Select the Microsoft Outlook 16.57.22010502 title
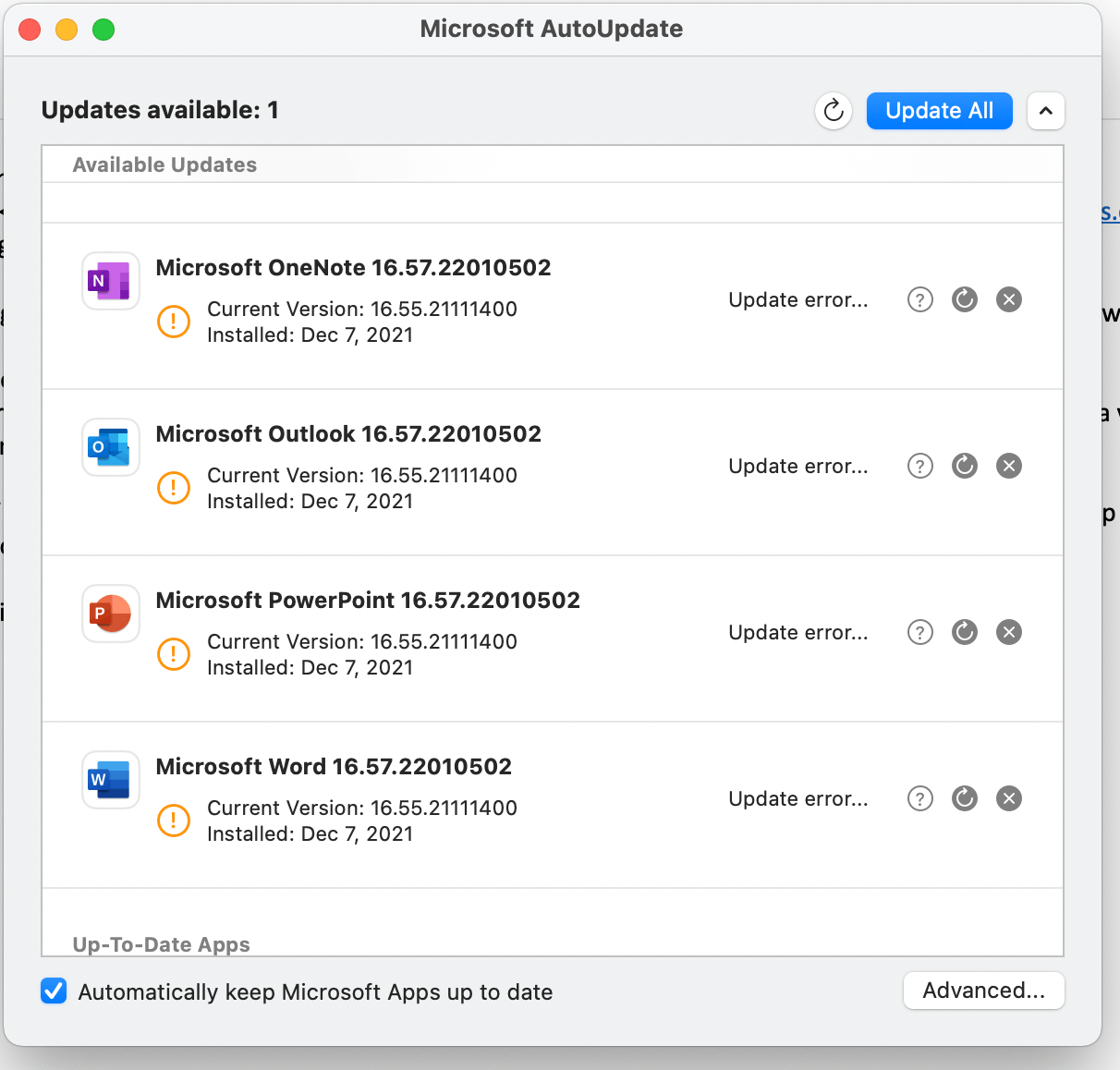The image size is (1120, 1070). pyautogui.click(x=348, y=434)
